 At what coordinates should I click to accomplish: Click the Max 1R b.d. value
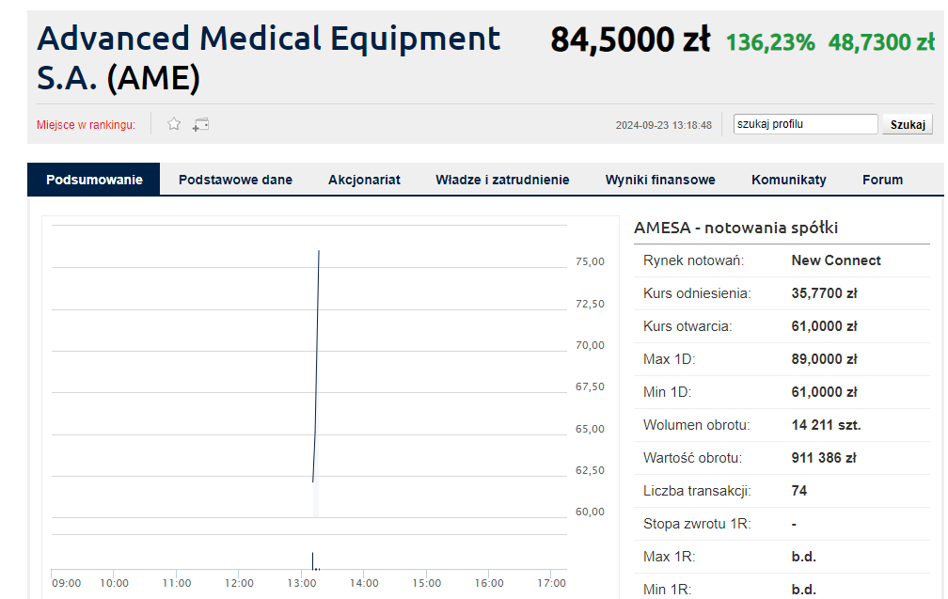tap(804, 557)
